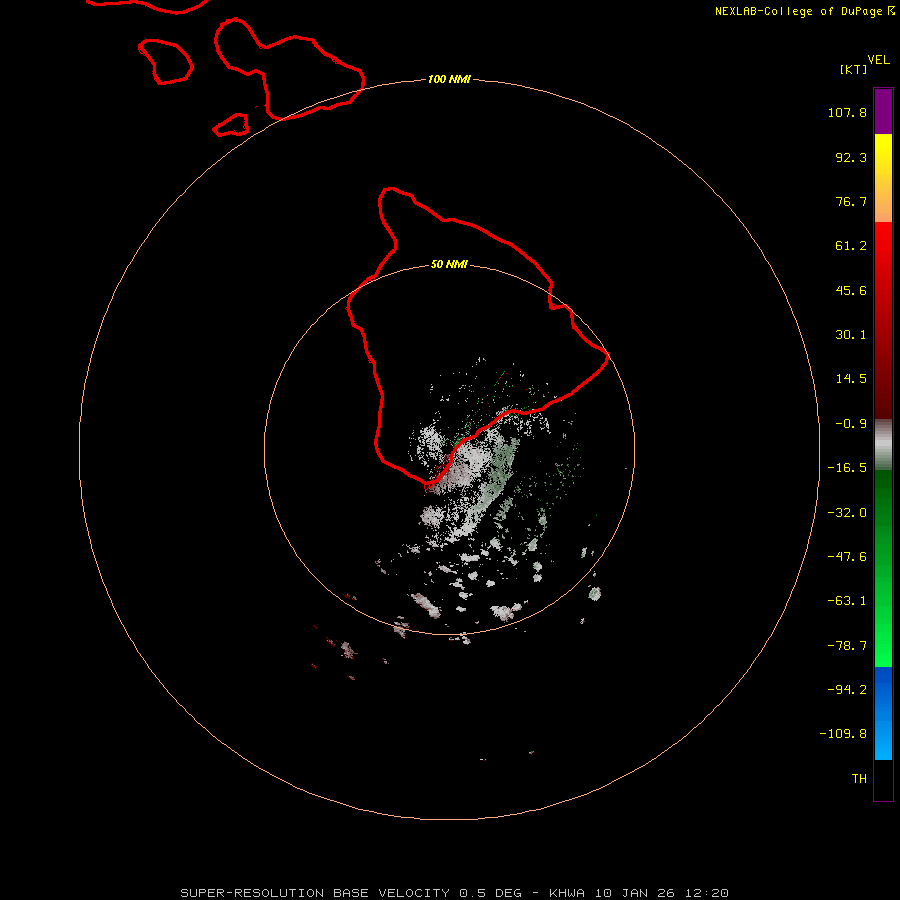Screen dimensions: 900x900
Task: Click the 76.7 velocity scale value
Action: coord(851,201)
